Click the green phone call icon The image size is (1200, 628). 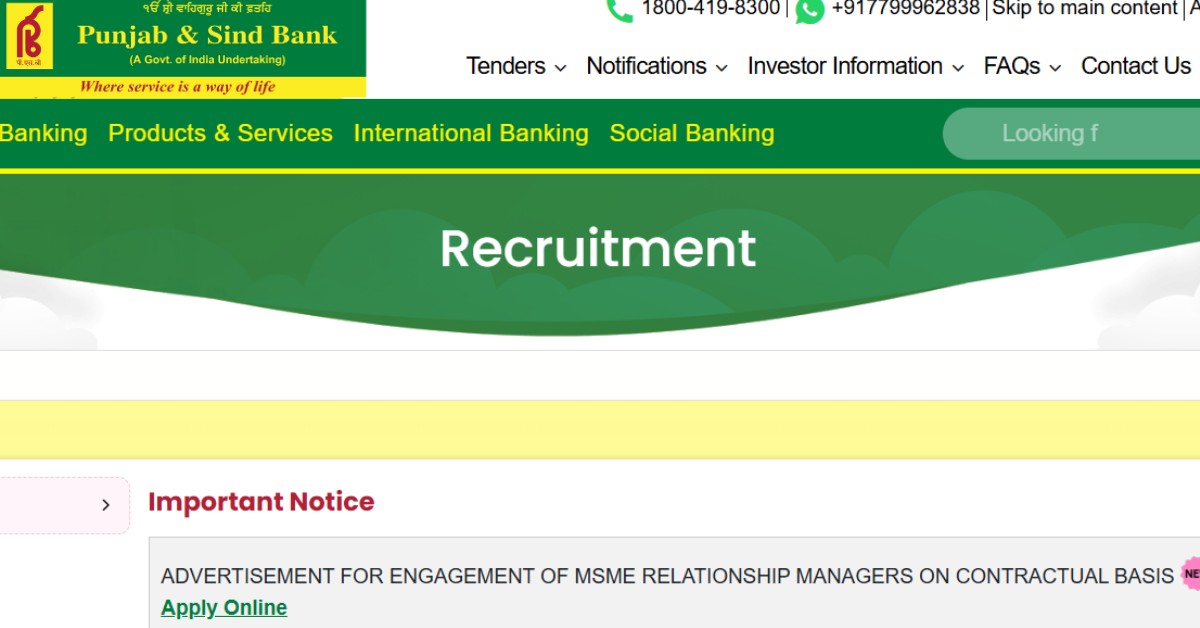[x=620, y=9]
